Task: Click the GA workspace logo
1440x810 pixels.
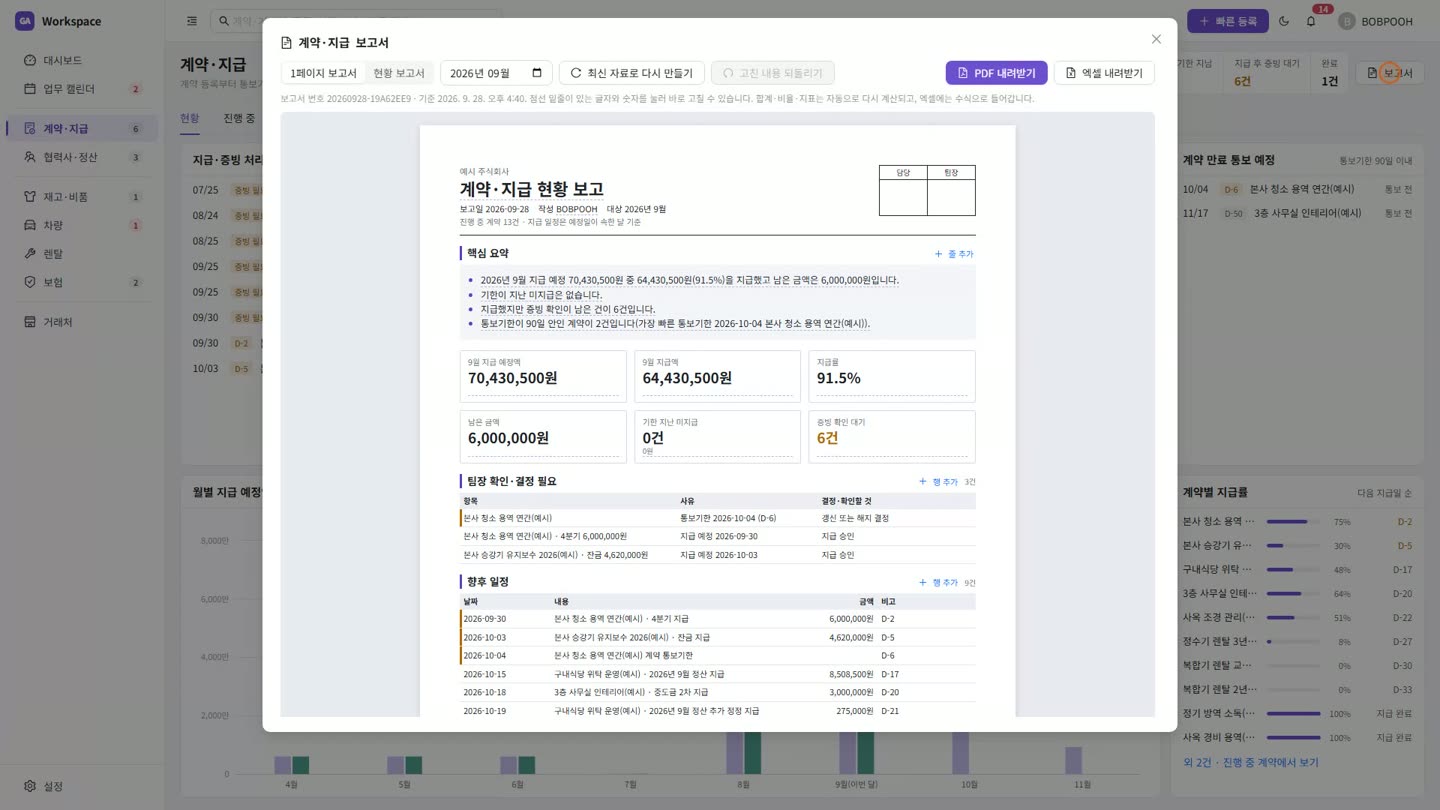Action: [24, 21]
